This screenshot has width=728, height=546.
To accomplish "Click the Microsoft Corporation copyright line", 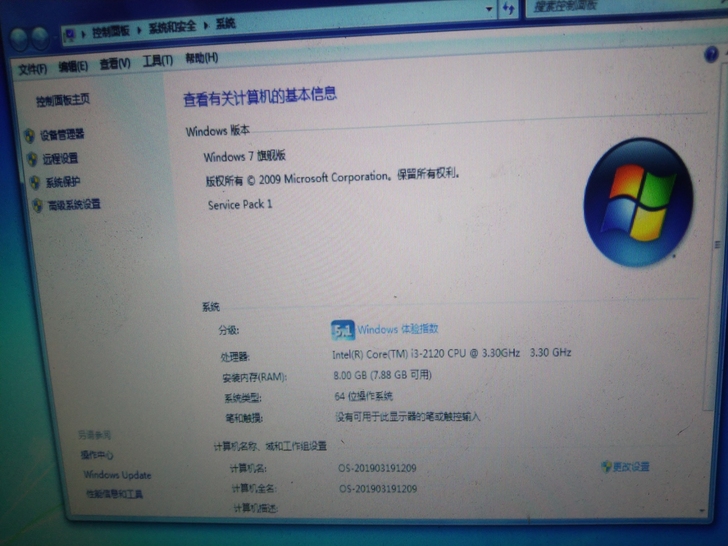I will coord(333,177).
